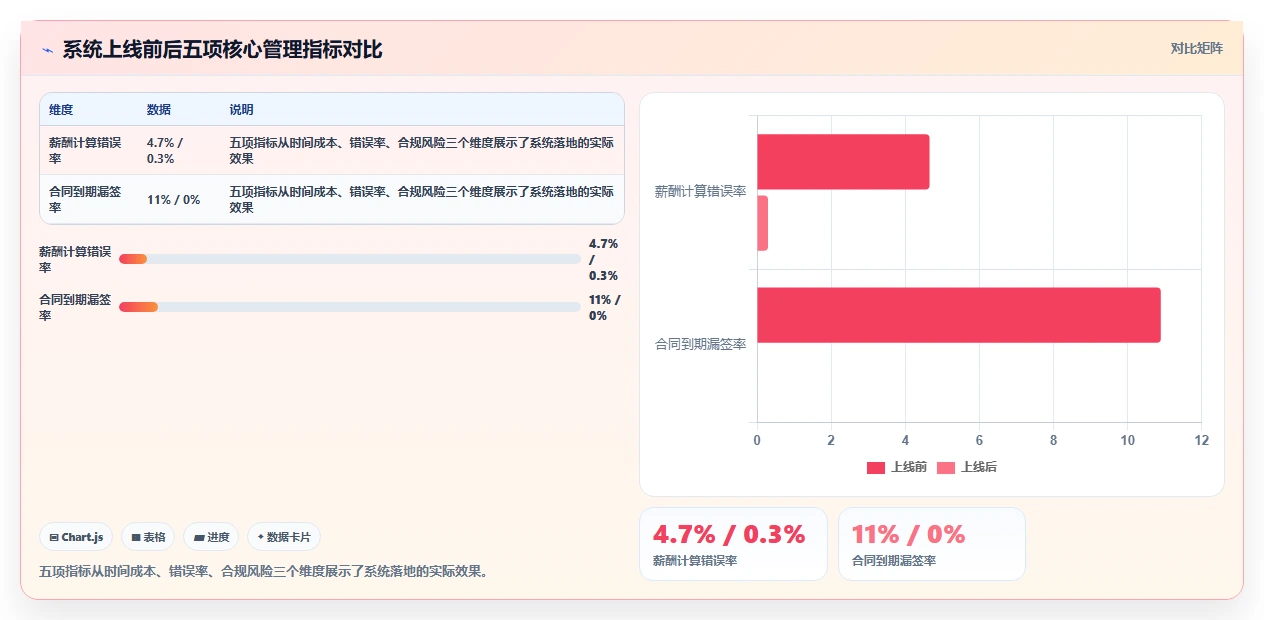Click the small 上线后 bar for 薪酬计算错误率
Screen dimensions: 1264x620
click(x=762, y=223)
